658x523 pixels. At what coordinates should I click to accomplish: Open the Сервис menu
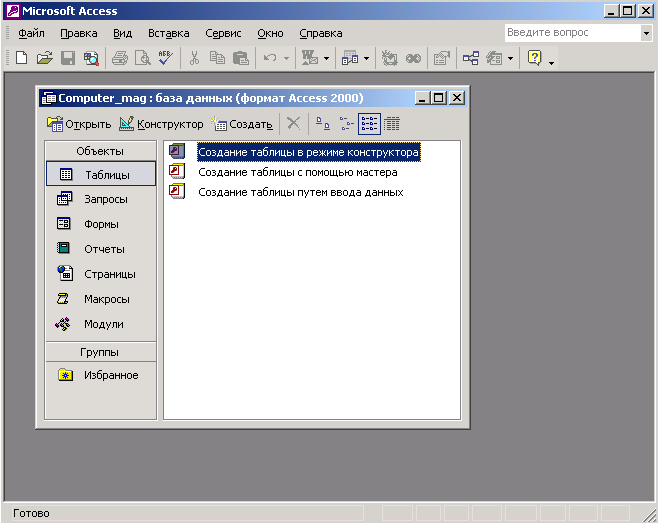tap(223, 33)
